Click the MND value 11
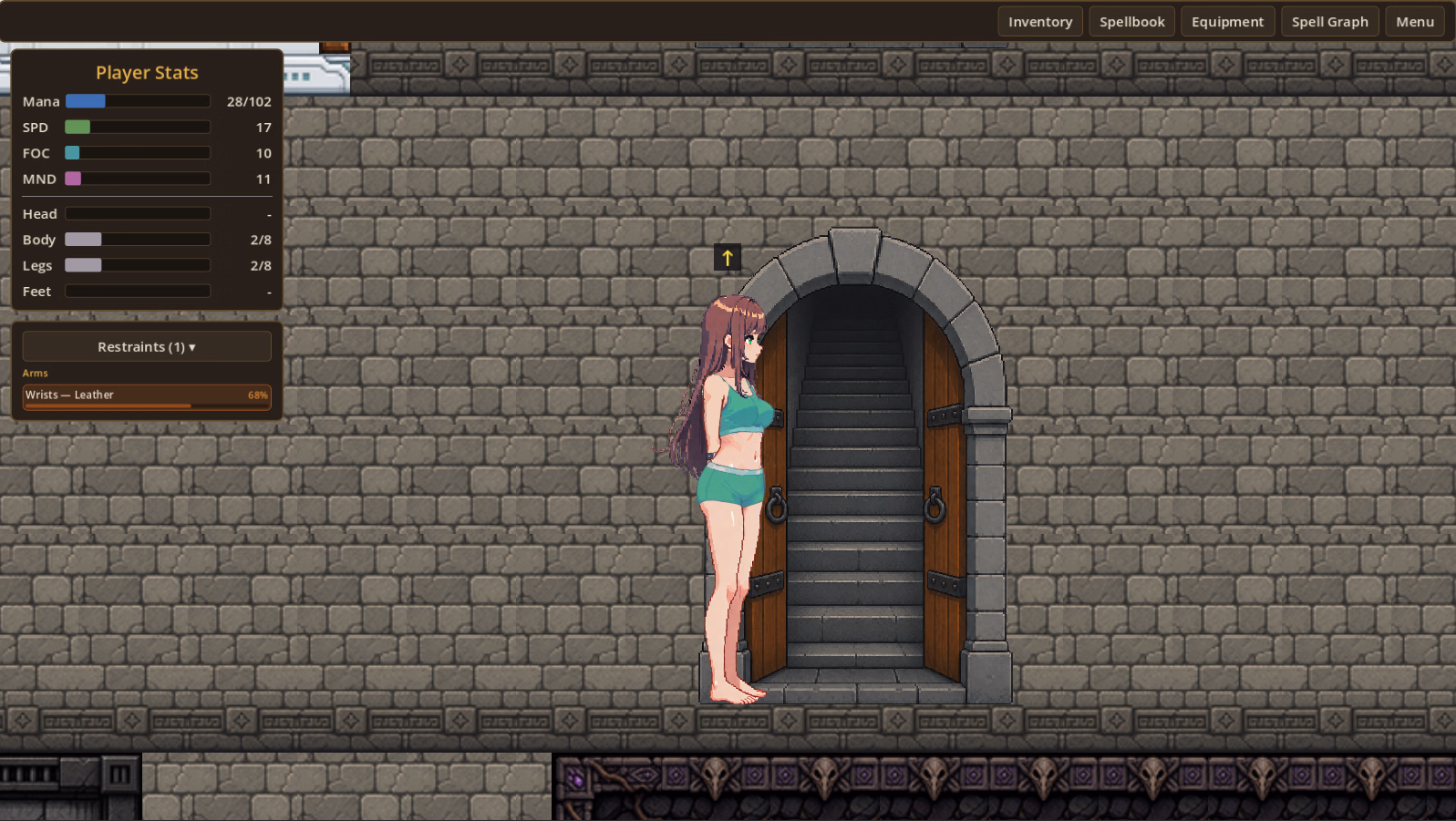This screenshot has width=1456, height=821. 263,180
